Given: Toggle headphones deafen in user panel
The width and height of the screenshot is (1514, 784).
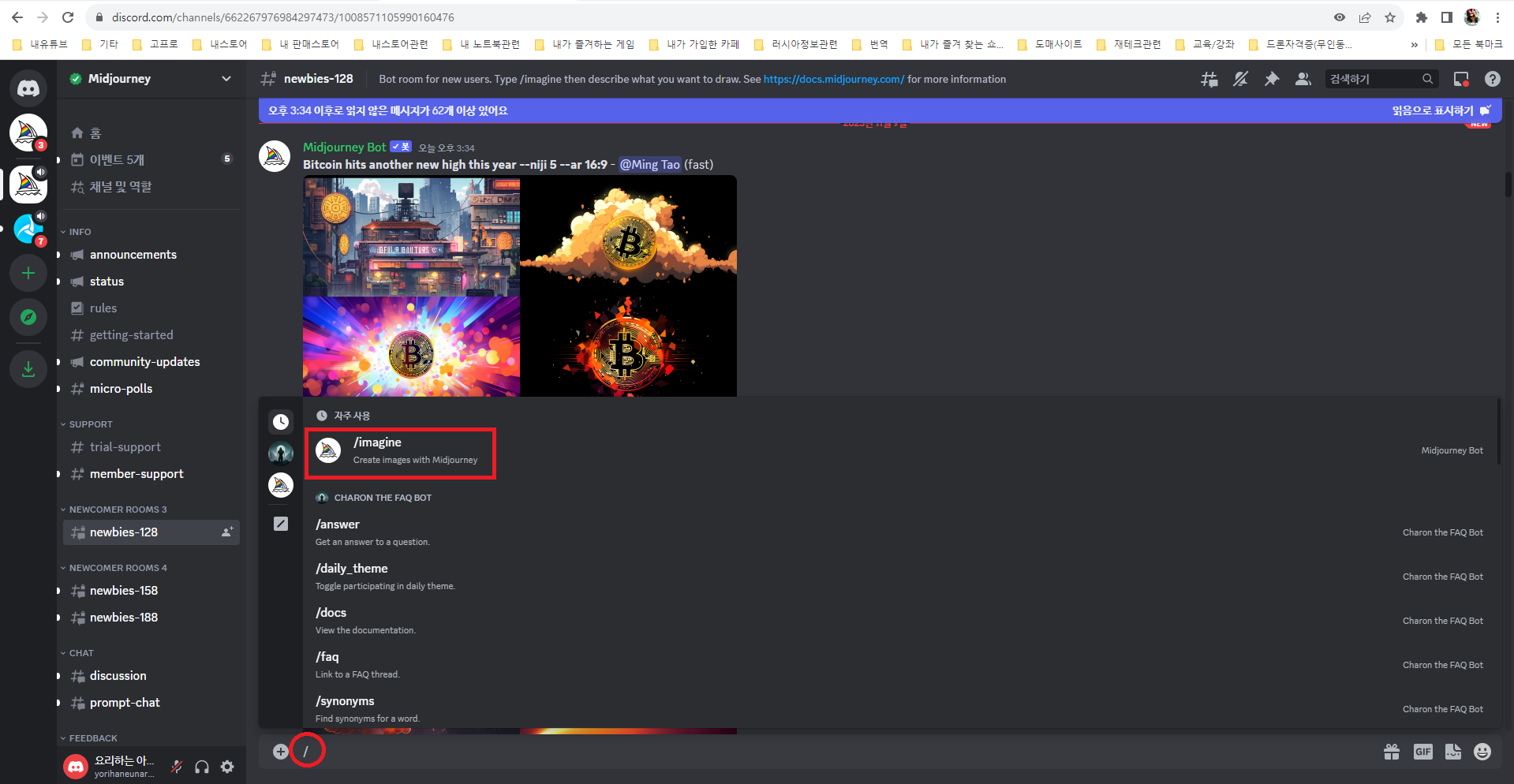Looking at the screenshot, I should 202,767.
